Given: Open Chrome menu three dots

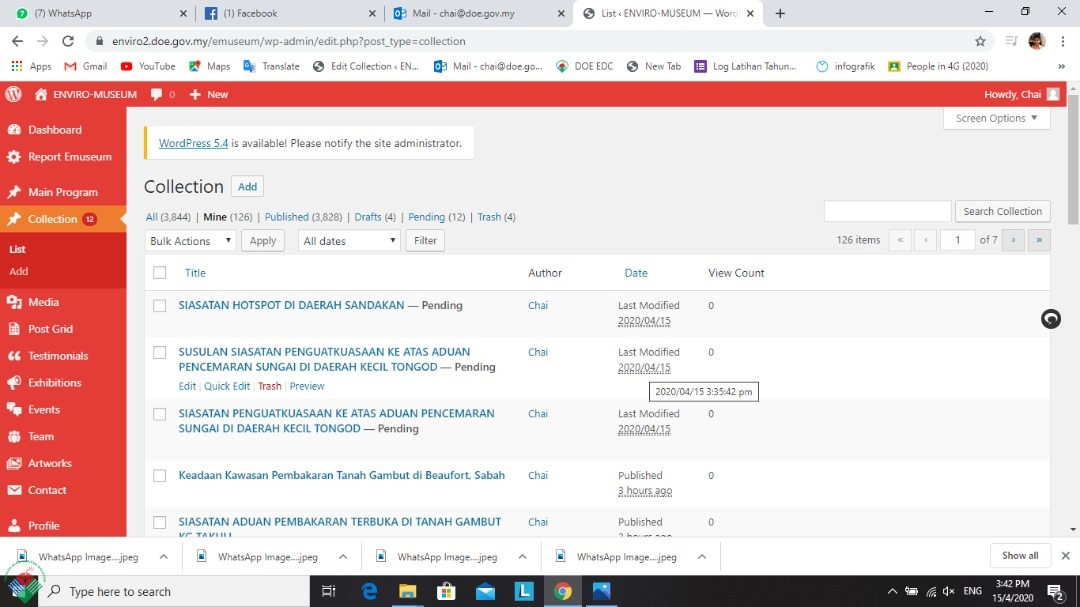Looking at the screenshot, I should tap(1063, 41).
